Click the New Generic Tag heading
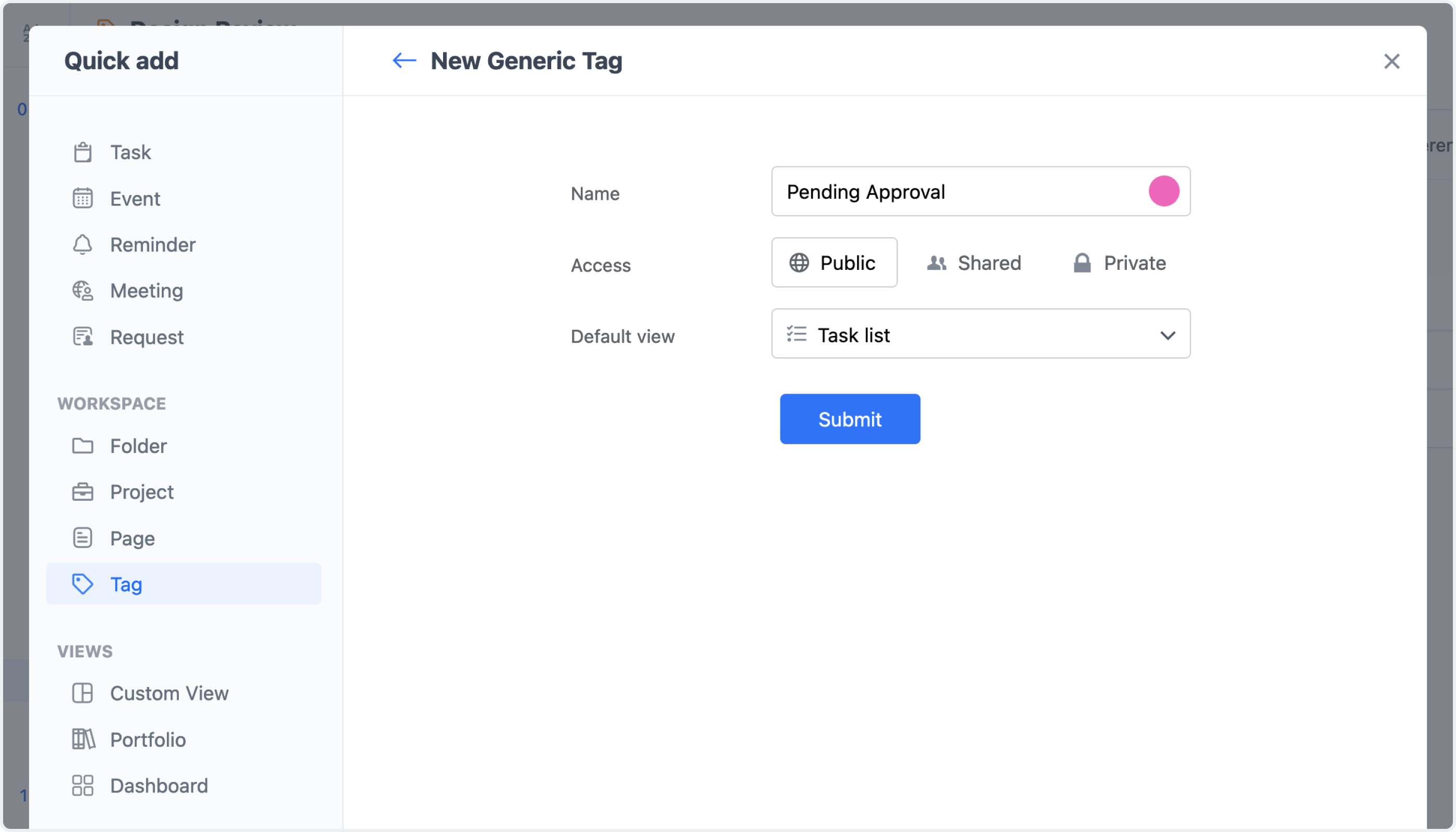Screen dimensions: 1456x832 [526, 60]
